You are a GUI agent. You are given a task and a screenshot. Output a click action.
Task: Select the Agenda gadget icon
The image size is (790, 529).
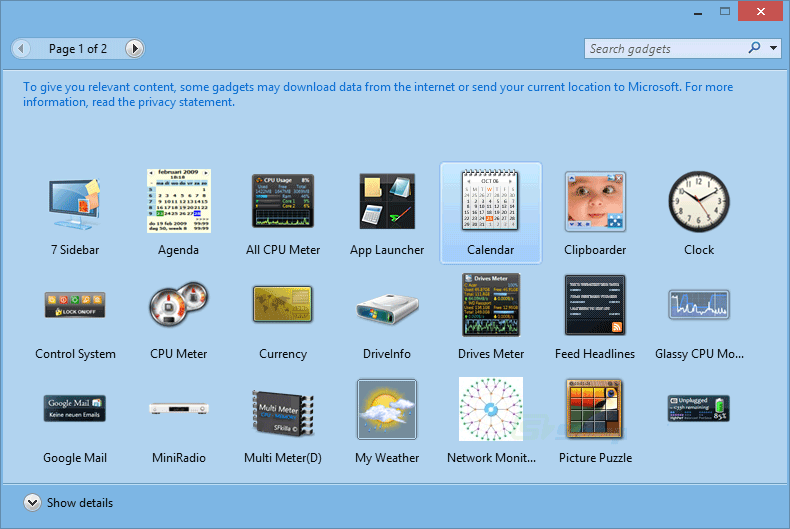pyautogui.click(x=179, y=202)
